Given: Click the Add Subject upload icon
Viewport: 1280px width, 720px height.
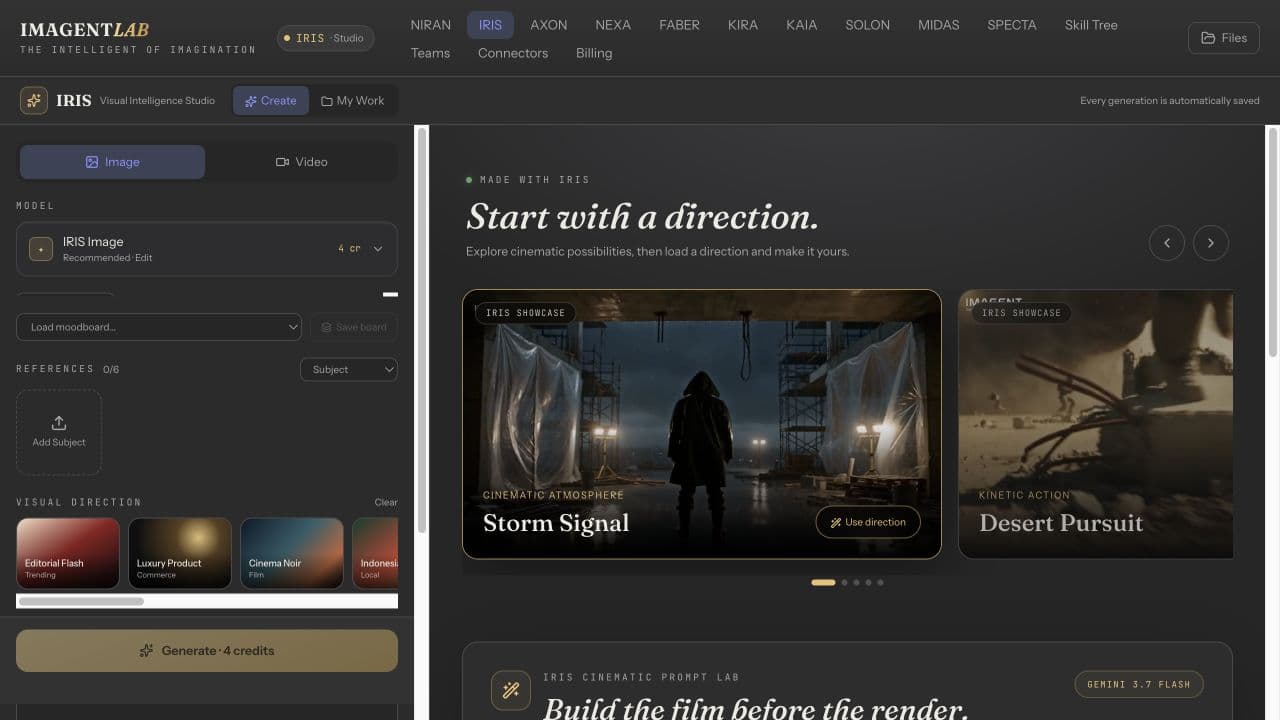Looking at the screenshot, I should (59, 423).
